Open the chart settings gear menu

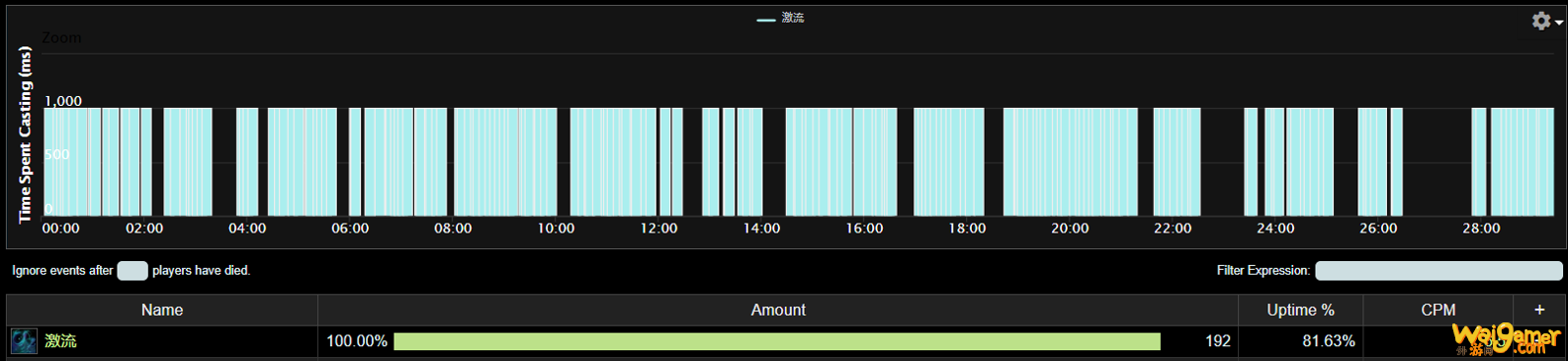click(1546, 21)
